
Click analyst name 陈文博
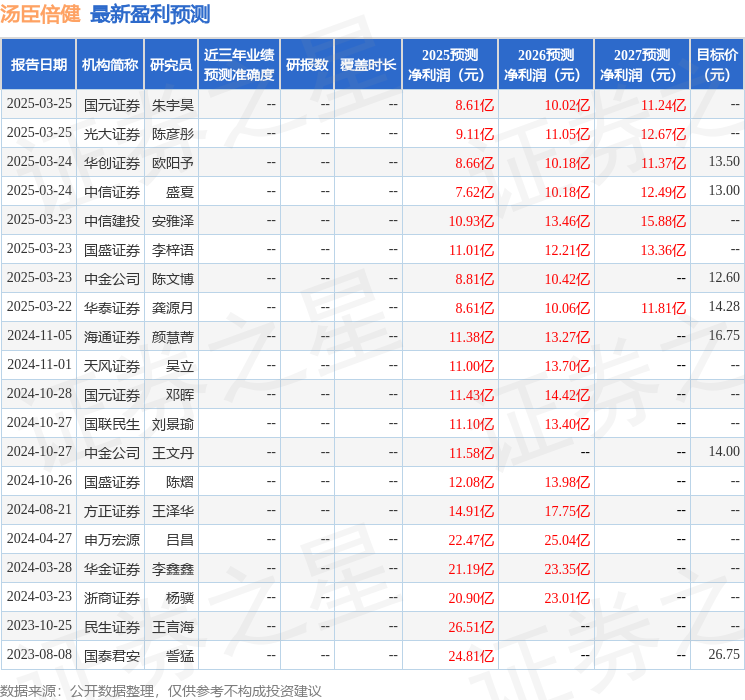(173, 279)
